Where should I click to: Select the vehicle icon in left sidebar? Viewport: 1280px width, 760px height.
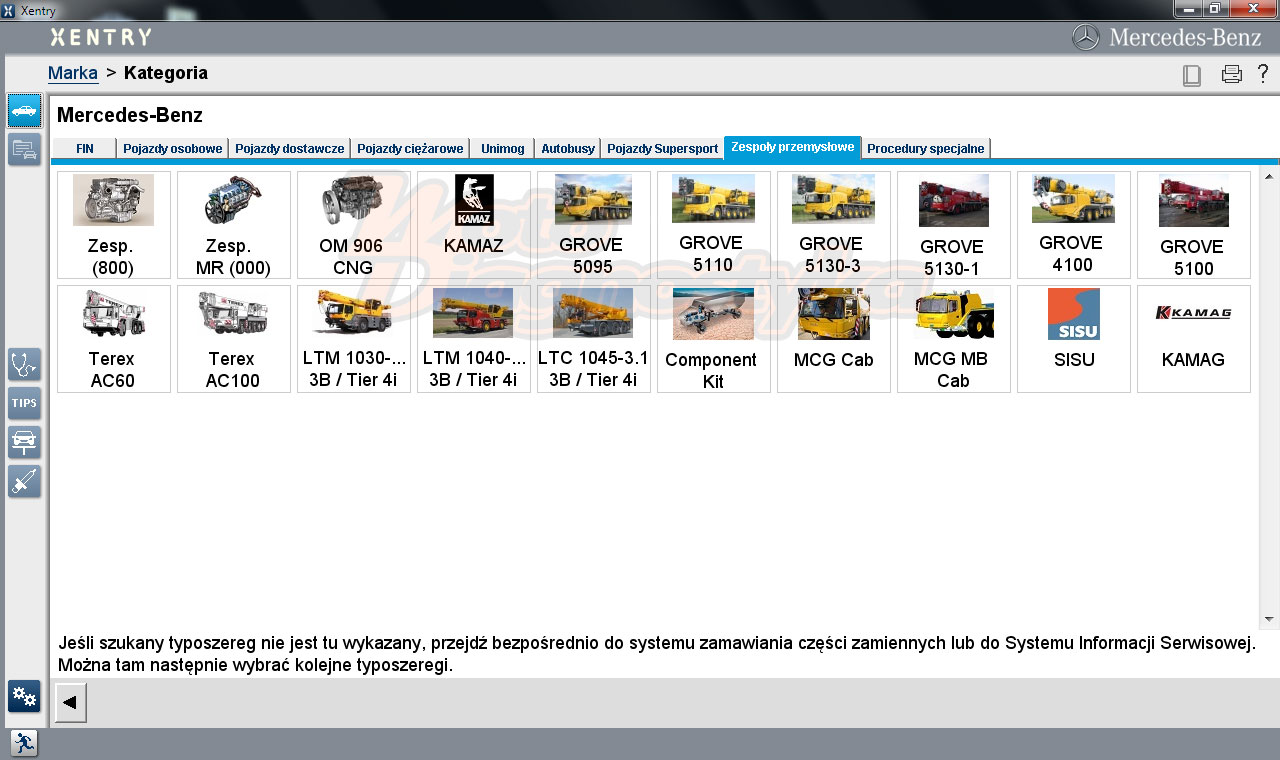point(25,110)
